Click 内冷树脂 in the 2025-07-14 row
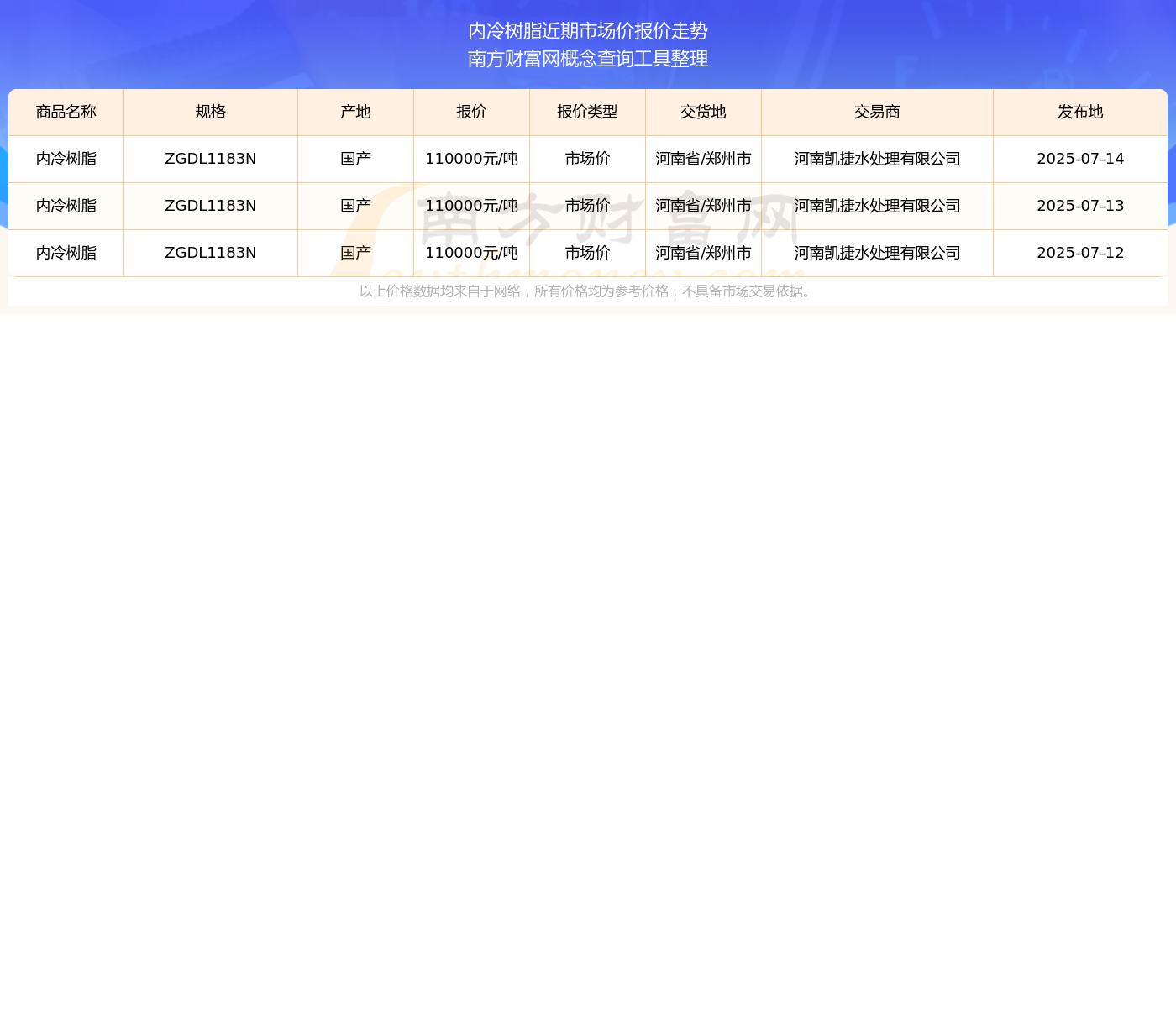 (x=66, y=159)
